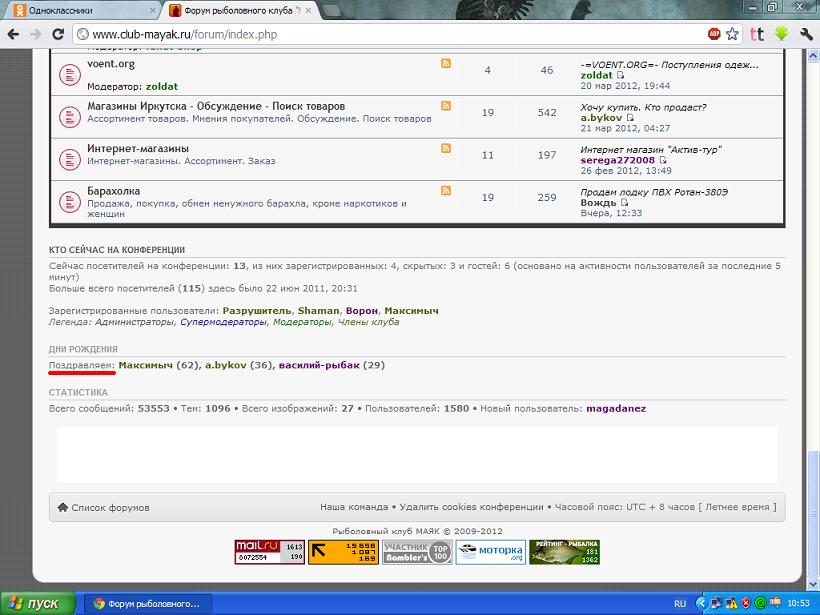The image size is (820, 615).
Task: Click the Rambler's Top 100 banner
Action: pos(417,552)
